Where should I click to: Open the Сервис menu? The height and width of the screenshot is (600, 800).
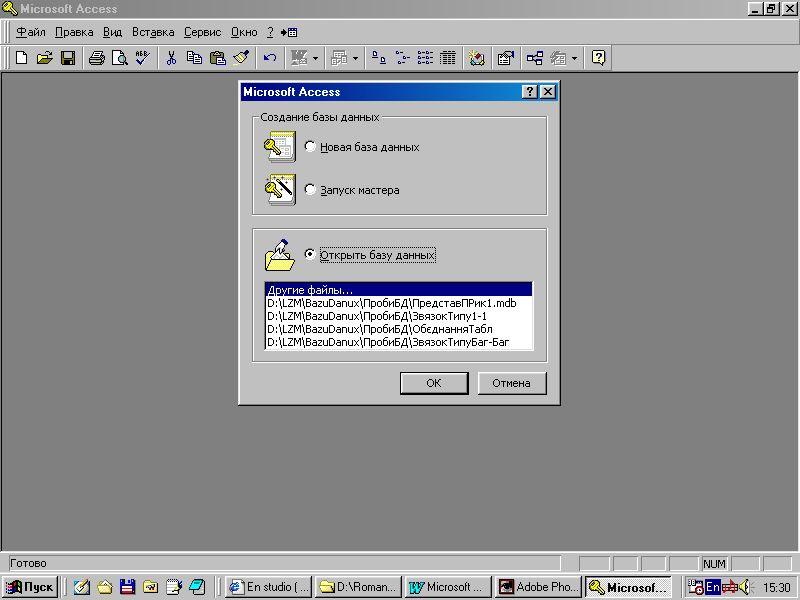203,32
